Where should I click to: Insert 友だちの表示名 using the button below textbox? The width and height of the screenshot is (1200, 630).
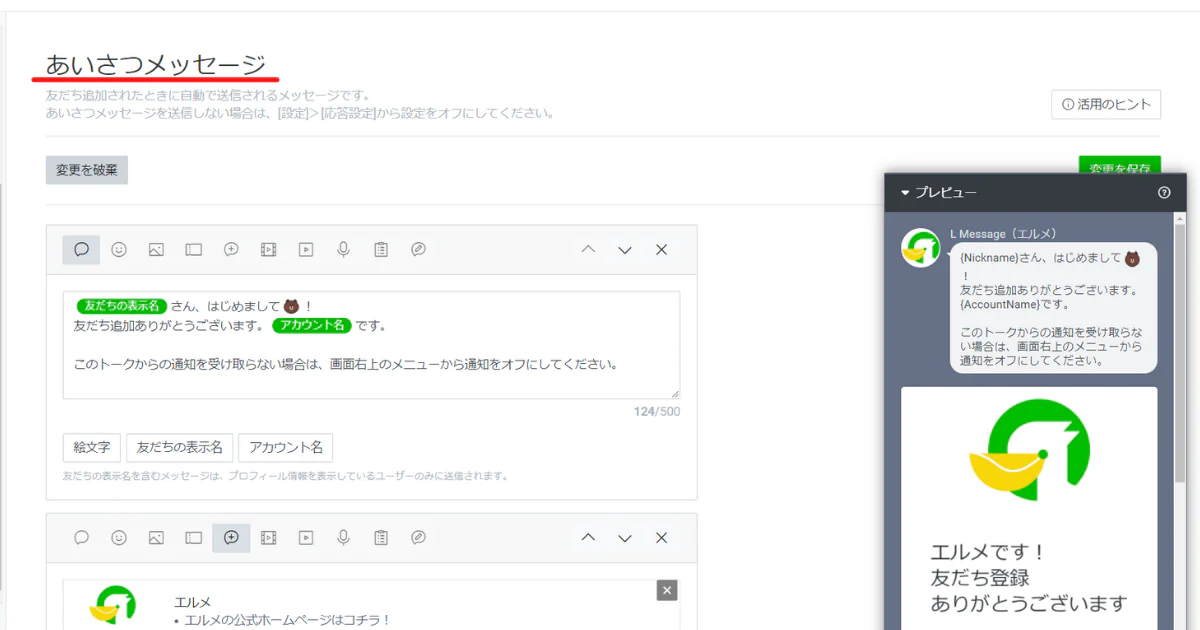pos(180,447)
